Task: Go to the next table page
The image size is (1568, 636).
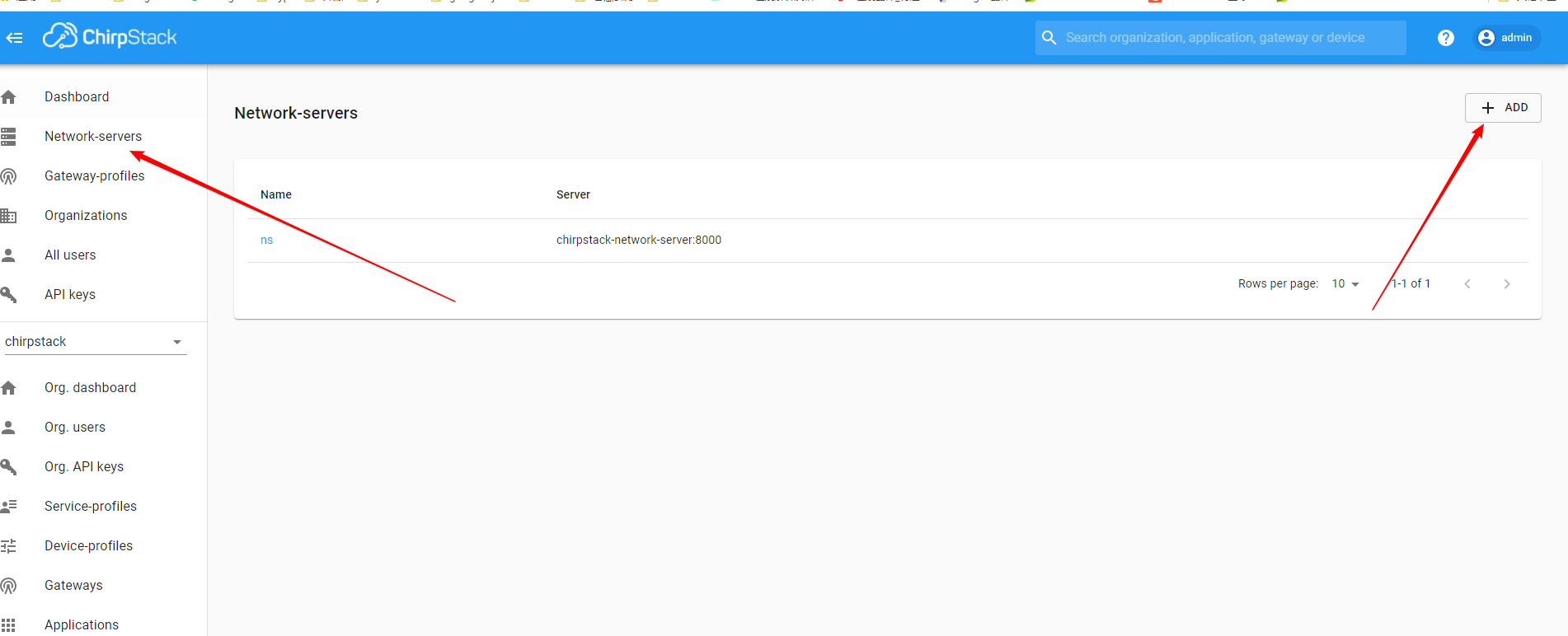Action: coord(1507,284)
